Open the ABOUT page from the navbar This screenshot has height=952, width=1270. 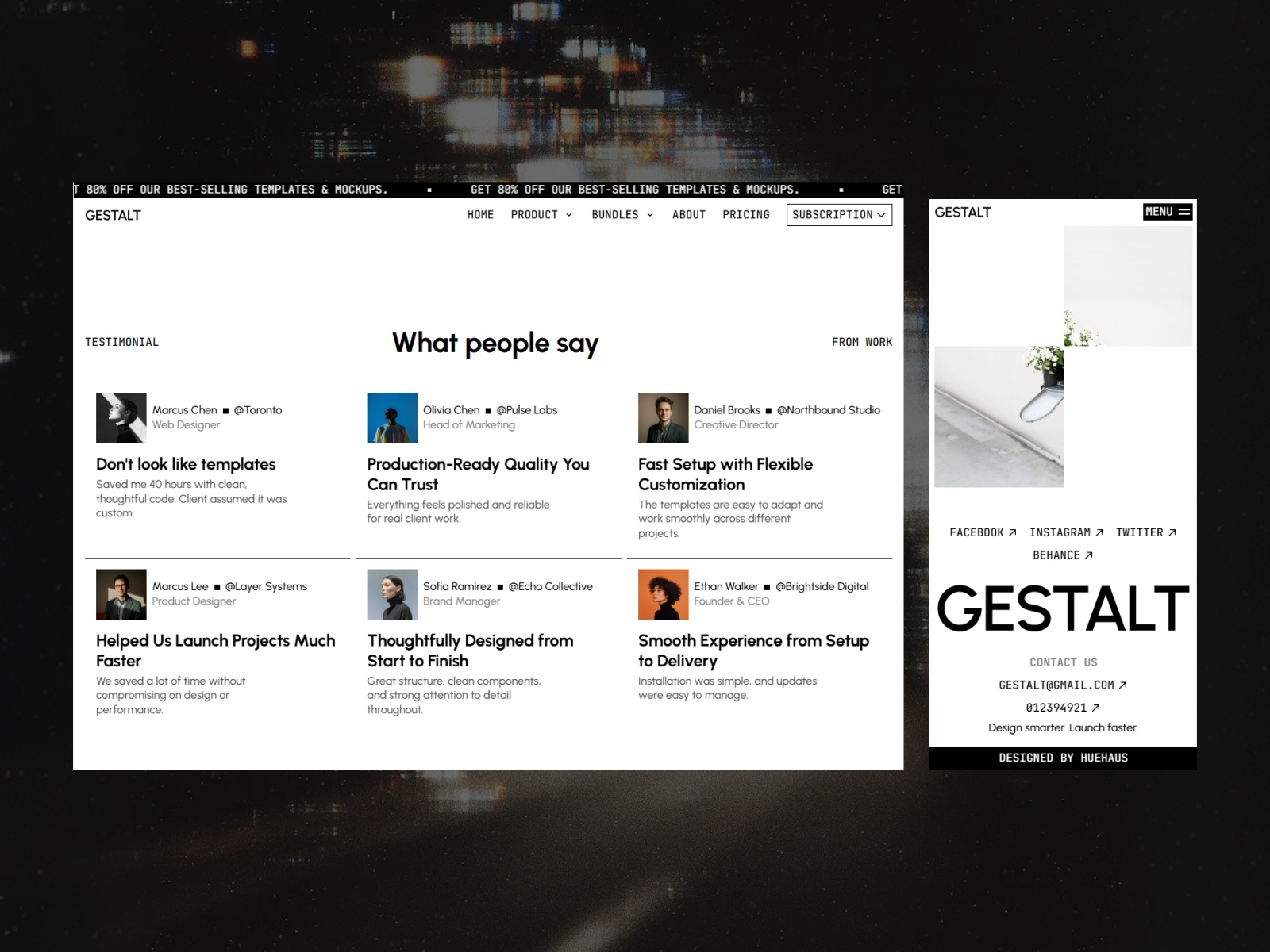(x=688, y=214)
